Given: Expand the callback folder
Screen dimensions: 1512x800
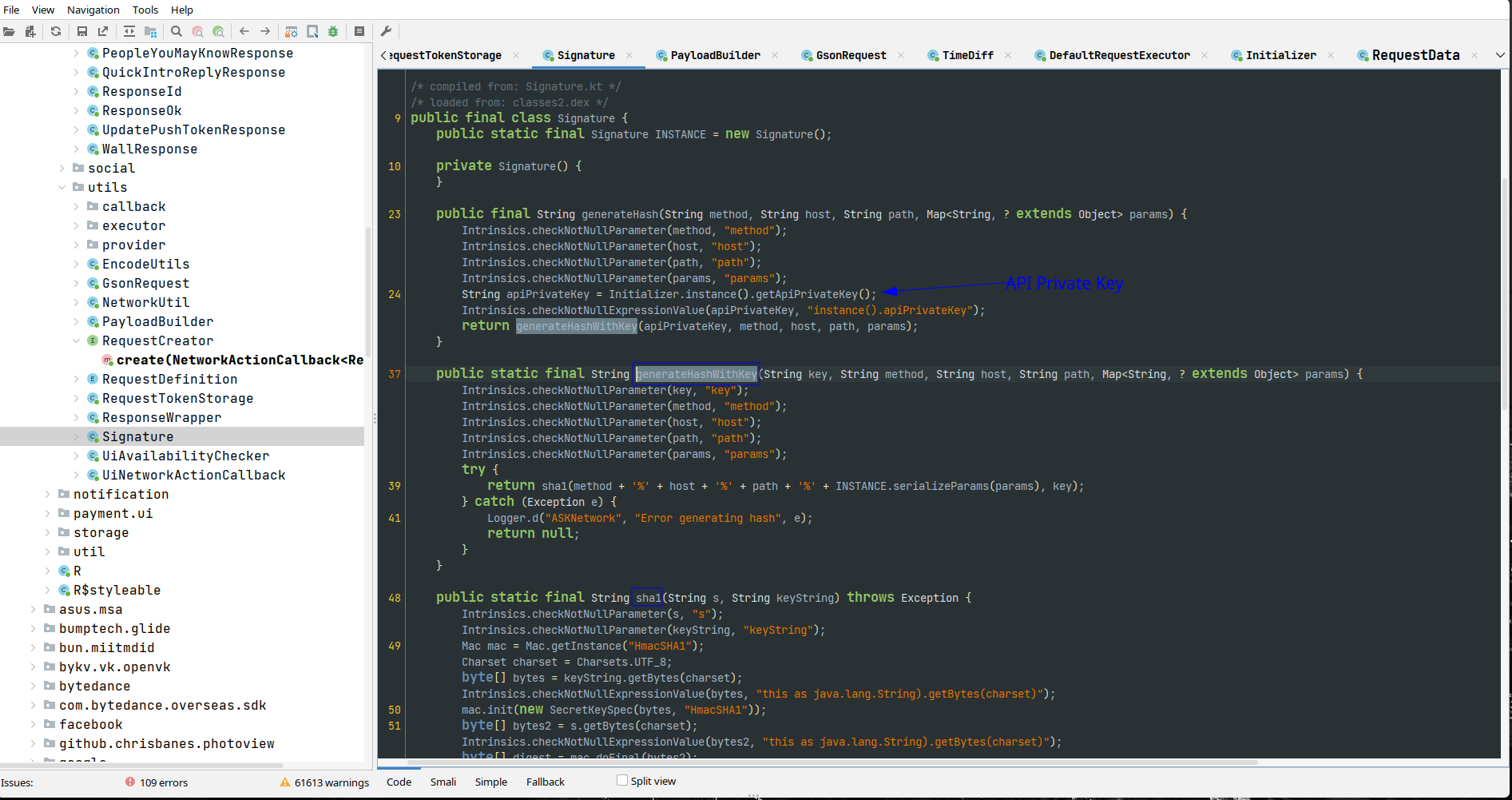Looking at the screenshot, I should (x=77, y=206).
